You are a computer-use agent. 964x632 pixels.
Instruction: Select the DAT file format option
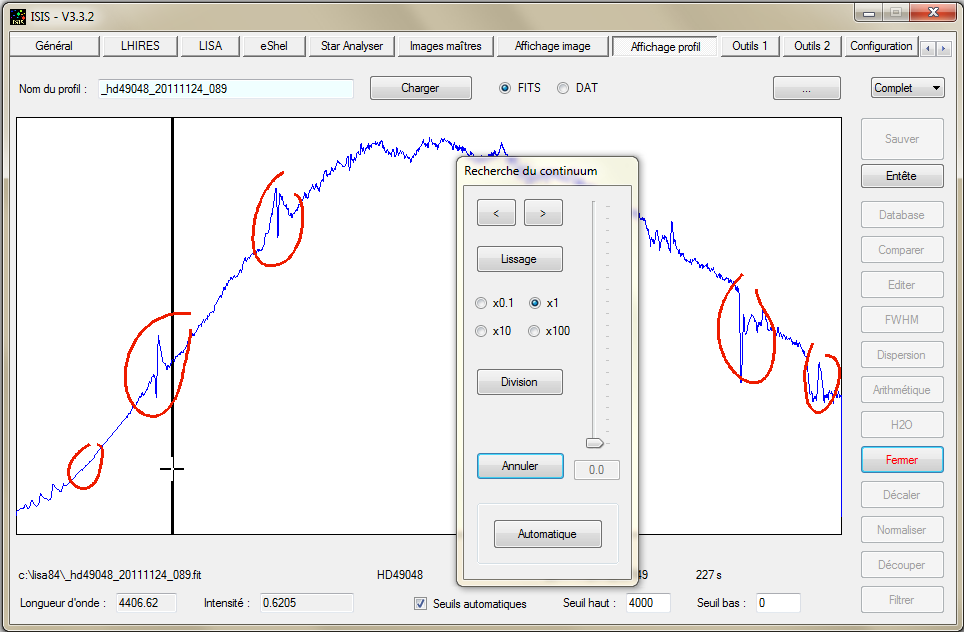tap(563, 88)
